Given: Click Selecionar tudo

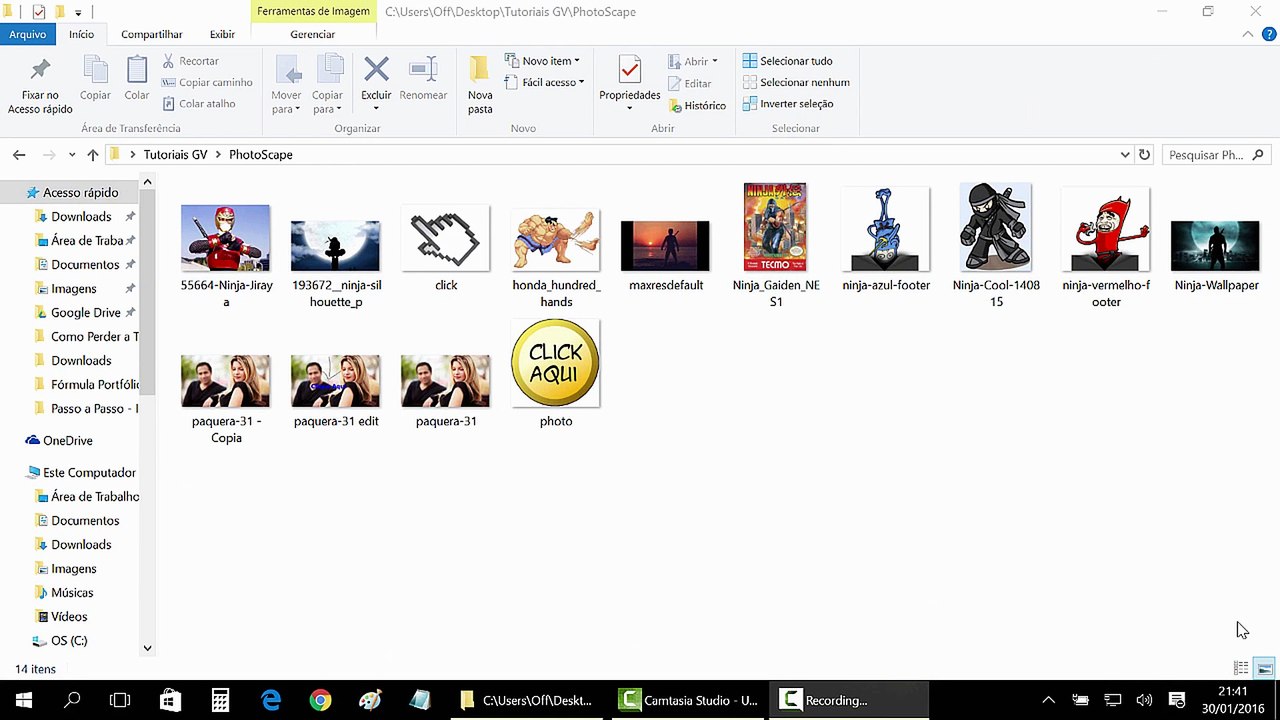Looking at the screenshot, I should click(x=787, y=61).
